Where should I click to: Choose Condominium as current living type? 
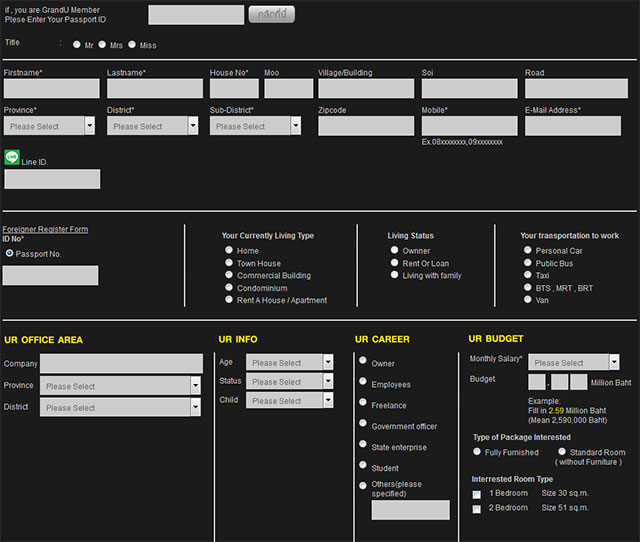pos(229,288)
